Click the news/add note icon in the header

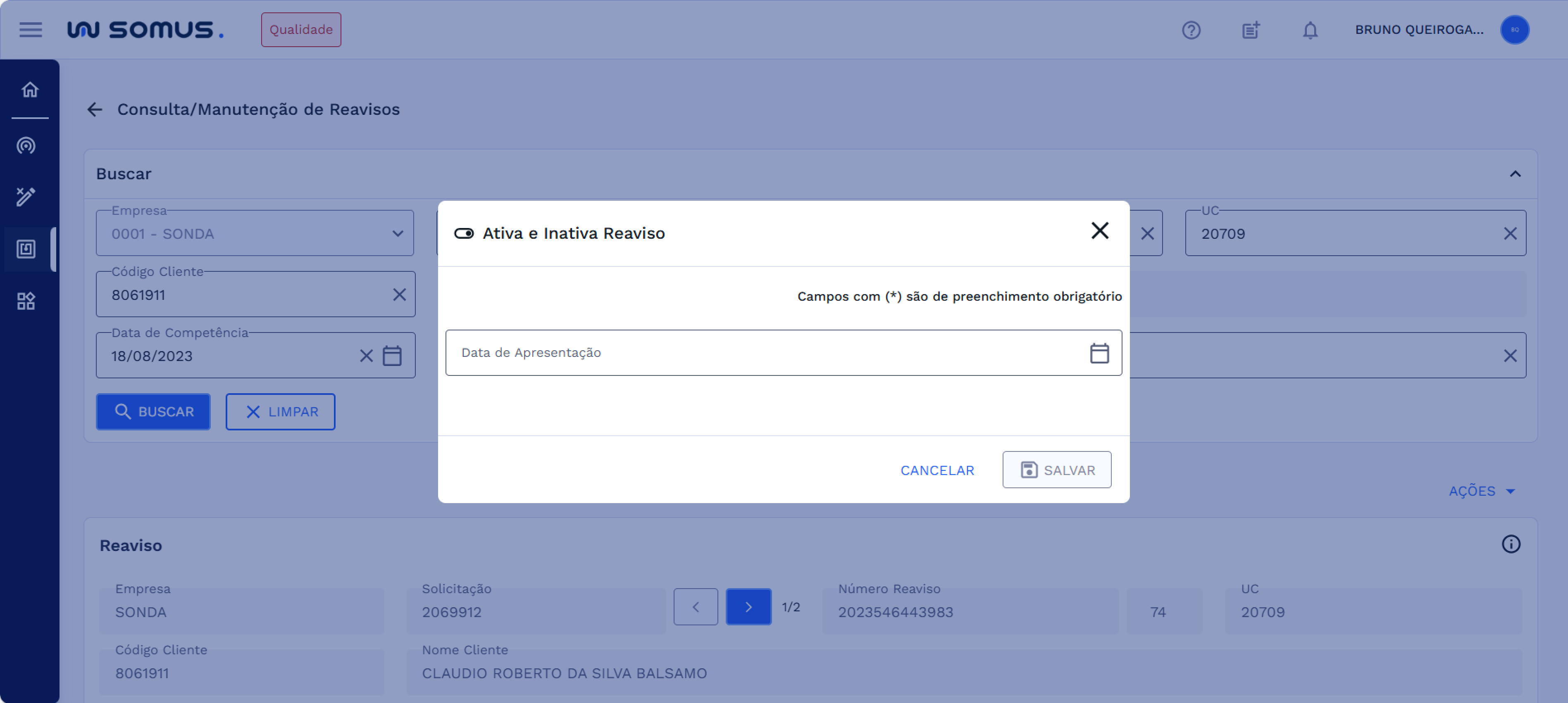point(1250,30)
